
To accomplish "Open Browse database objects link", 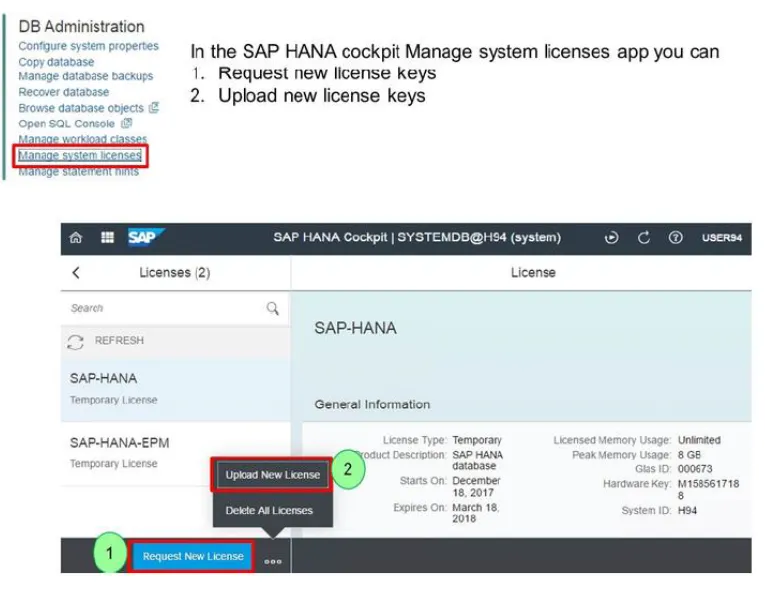I will [x=81, y=108].
